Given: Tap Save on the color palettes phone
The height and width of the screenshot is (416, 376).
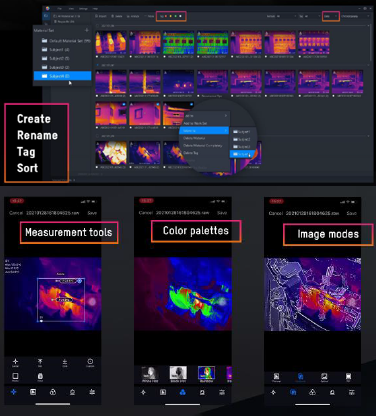Looking at the screenshot, I should click(222, 213).
